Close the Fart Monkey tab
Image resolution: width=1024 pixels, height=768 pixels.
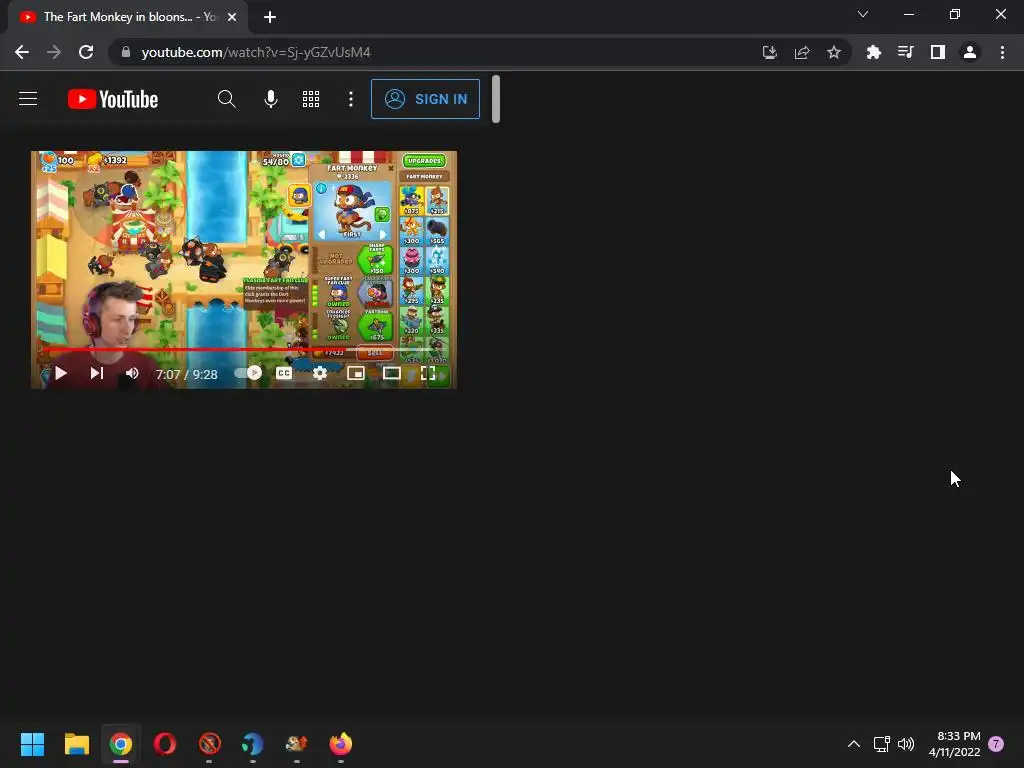(232, 17)
